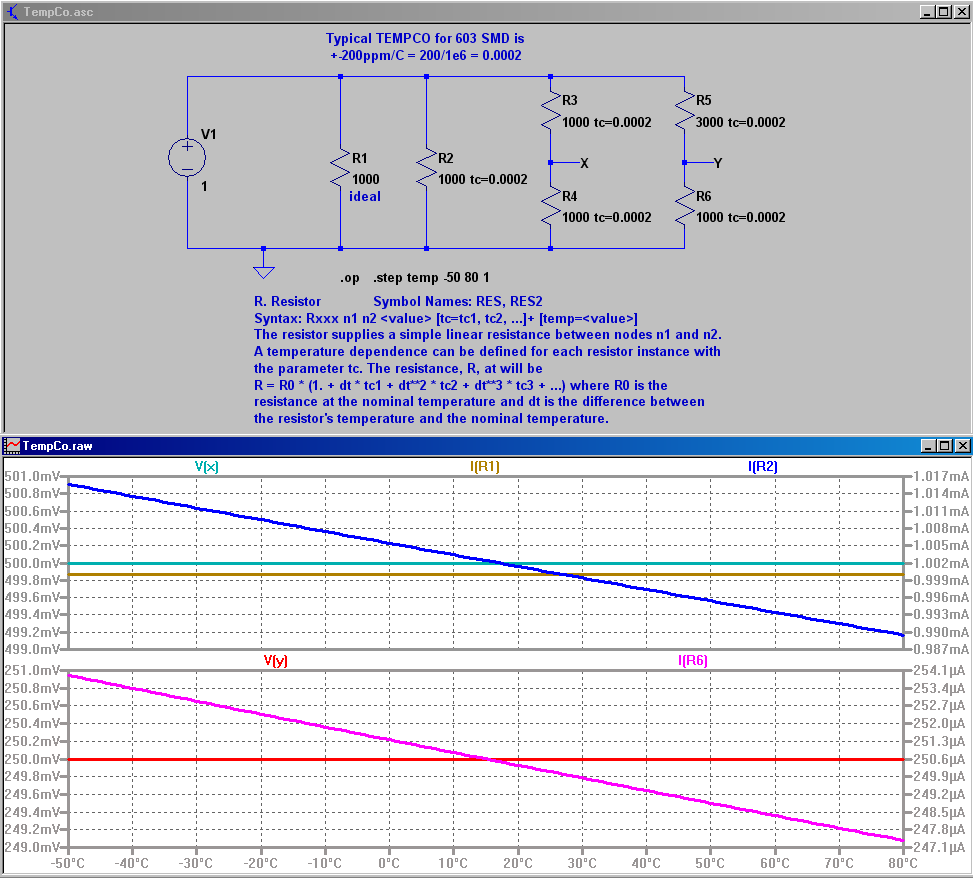
Task: Select the R3 resistor symbol
Action: tap(550, 111)
